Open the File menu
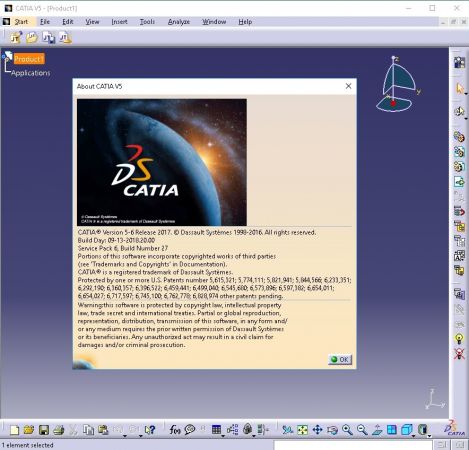Screen dimensions: 469x450 (45, 22)
